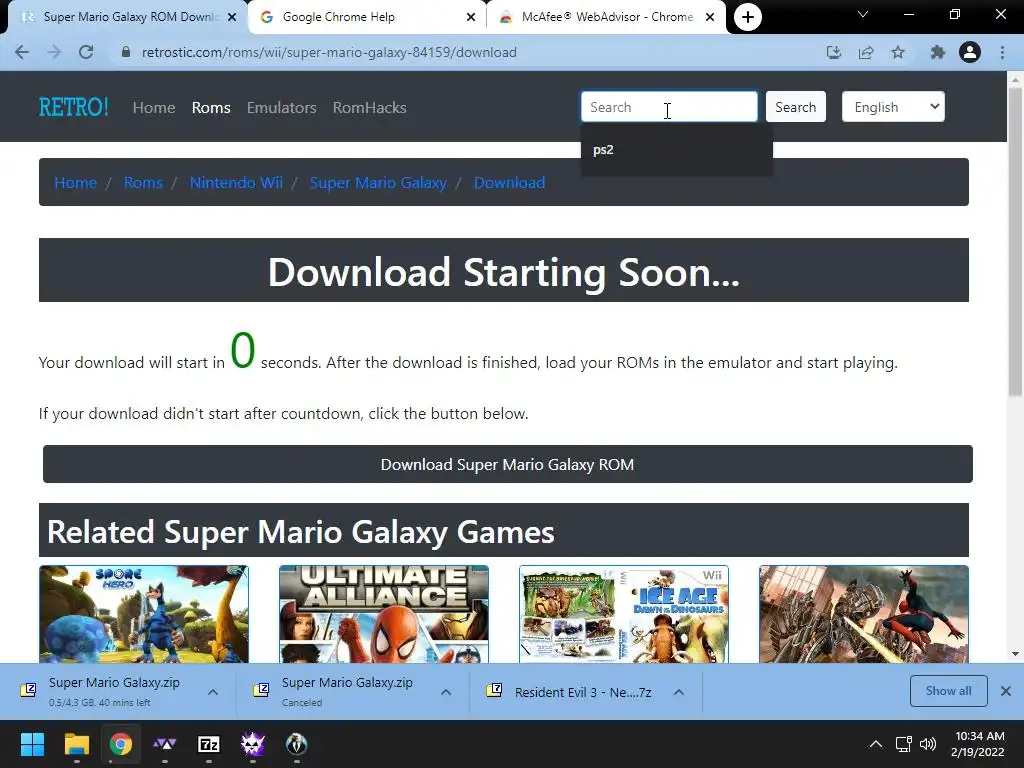Close the downloads bar
Image resolution: width=1024 pixels, height=768 pixels.
[x=1006, y=691]
